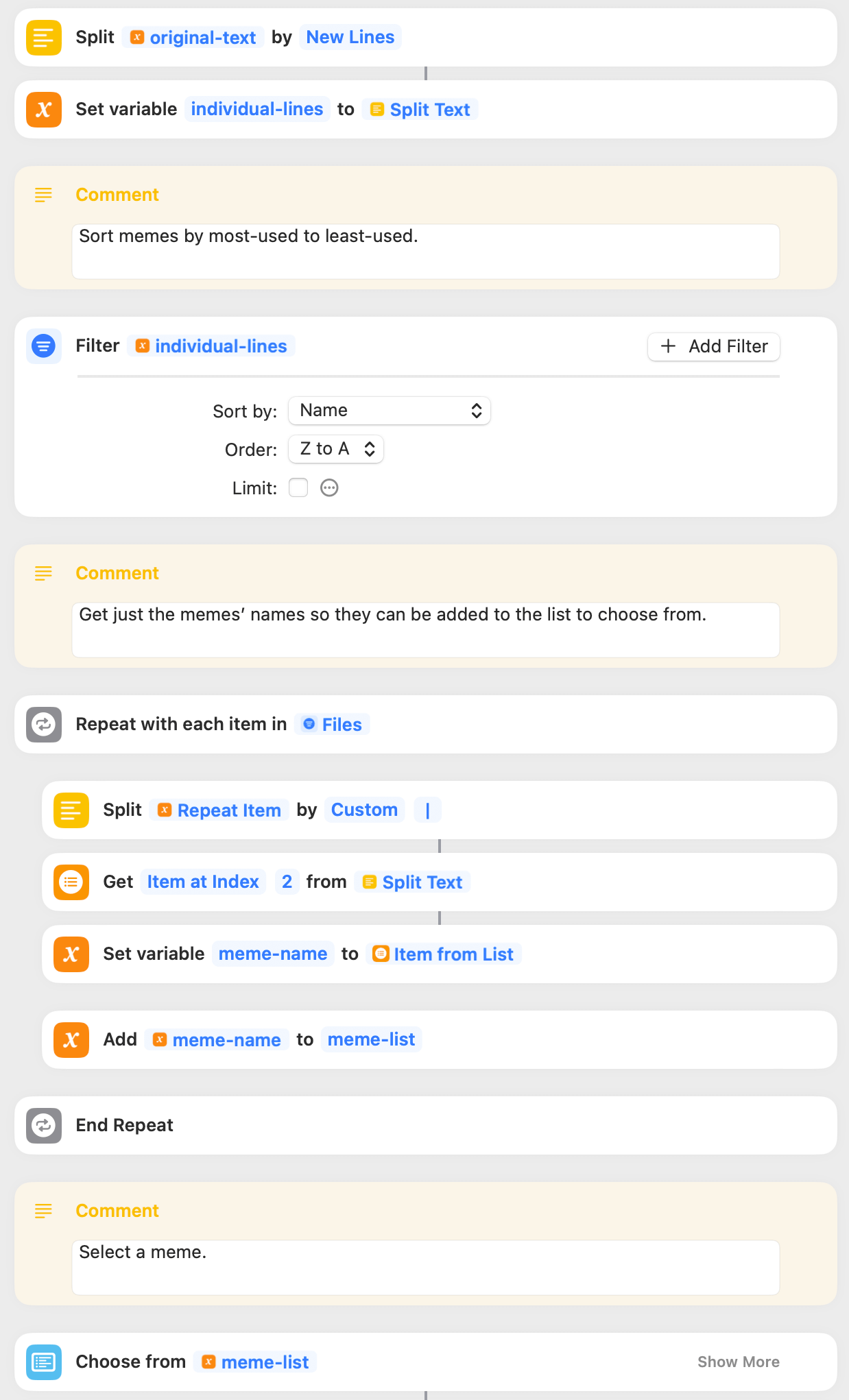This screenshot has width=849, height=1400.
Task: Click Show More on Choose from action
Action: pyautogui.click(x=738, y=1362)
